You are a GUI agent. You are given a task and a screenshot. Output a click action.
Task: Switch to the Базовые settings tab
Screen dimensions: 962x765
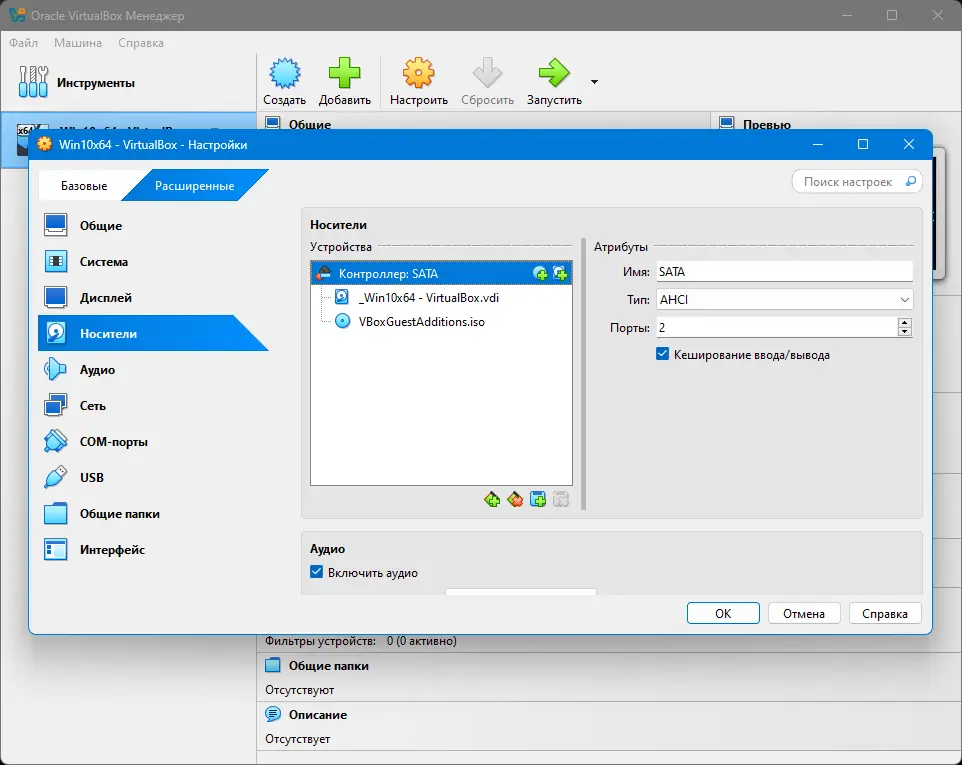[x=84, y=185]
